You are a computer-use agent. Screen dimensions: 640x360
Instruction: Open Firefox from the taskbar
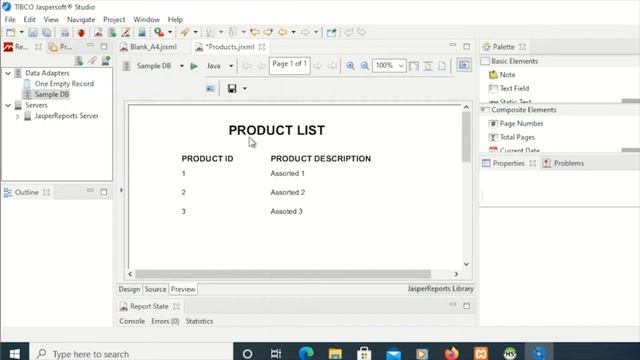click(x=451, y=353)
